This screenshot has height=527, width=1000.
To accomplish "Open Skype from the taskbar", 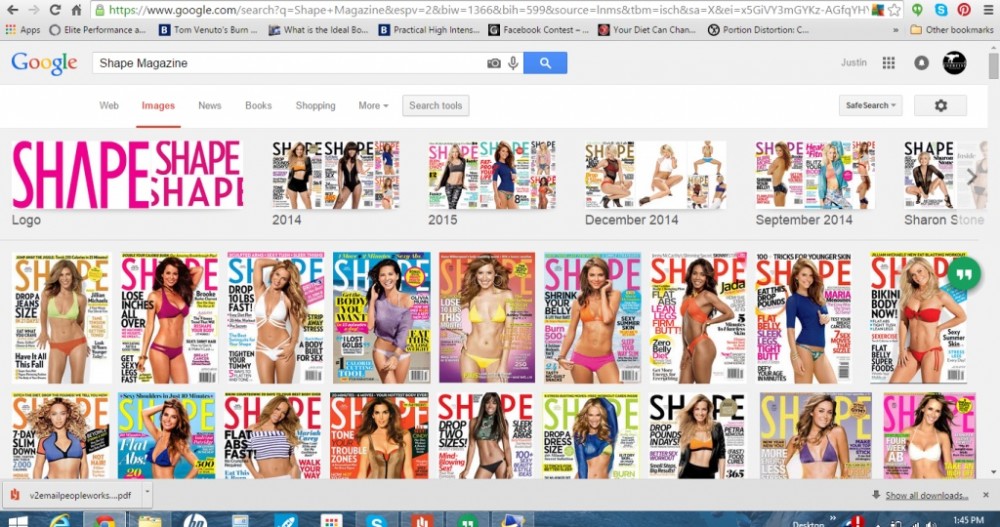I will [376, 521].
